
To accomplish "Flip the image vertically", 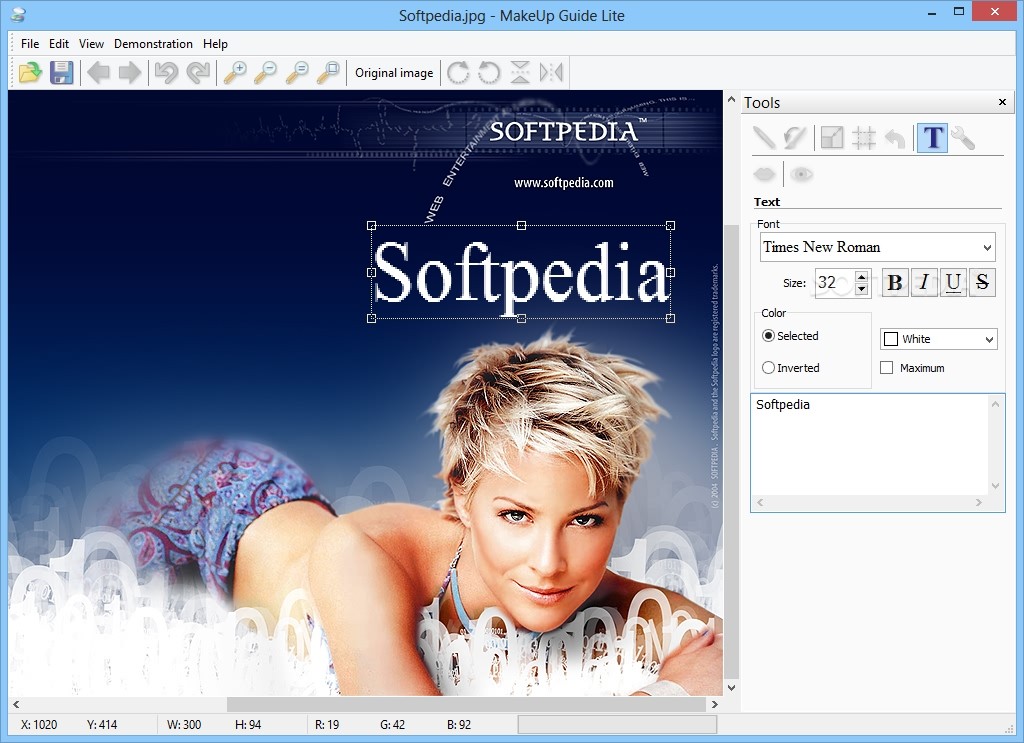I will coord(520,72).
